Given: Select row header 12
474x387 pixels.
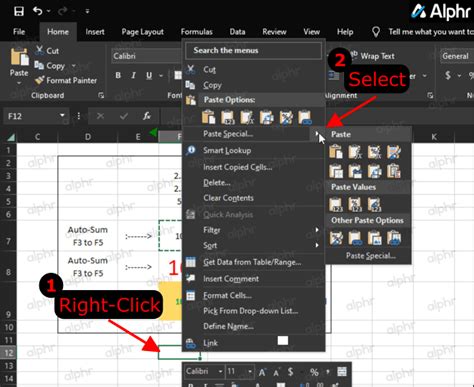Looking at the screenshot, I should click(x=8, y=353).
